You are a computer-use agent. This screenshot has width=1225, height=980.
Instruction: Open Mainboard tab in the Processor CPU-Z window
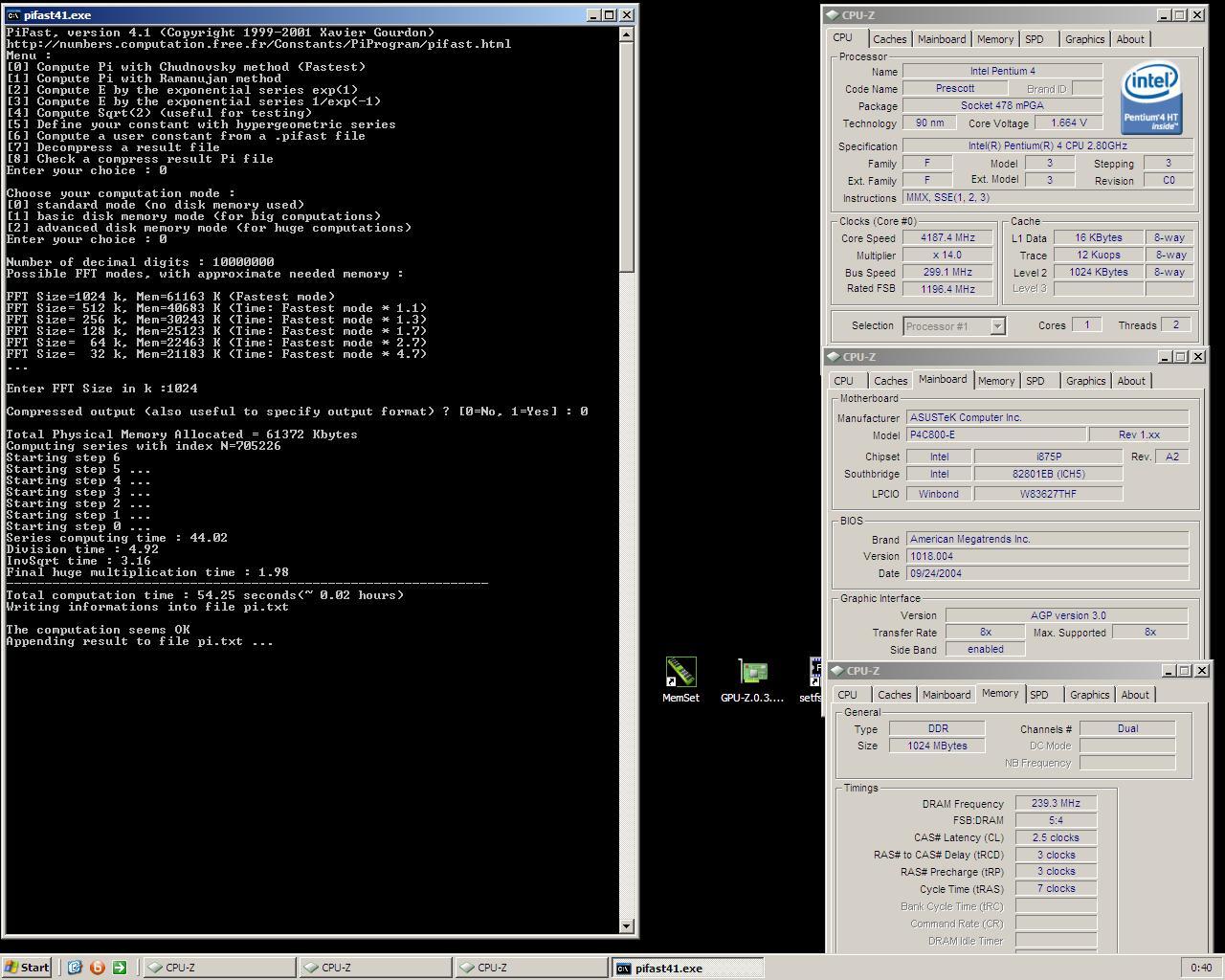(x=942, y=39)
